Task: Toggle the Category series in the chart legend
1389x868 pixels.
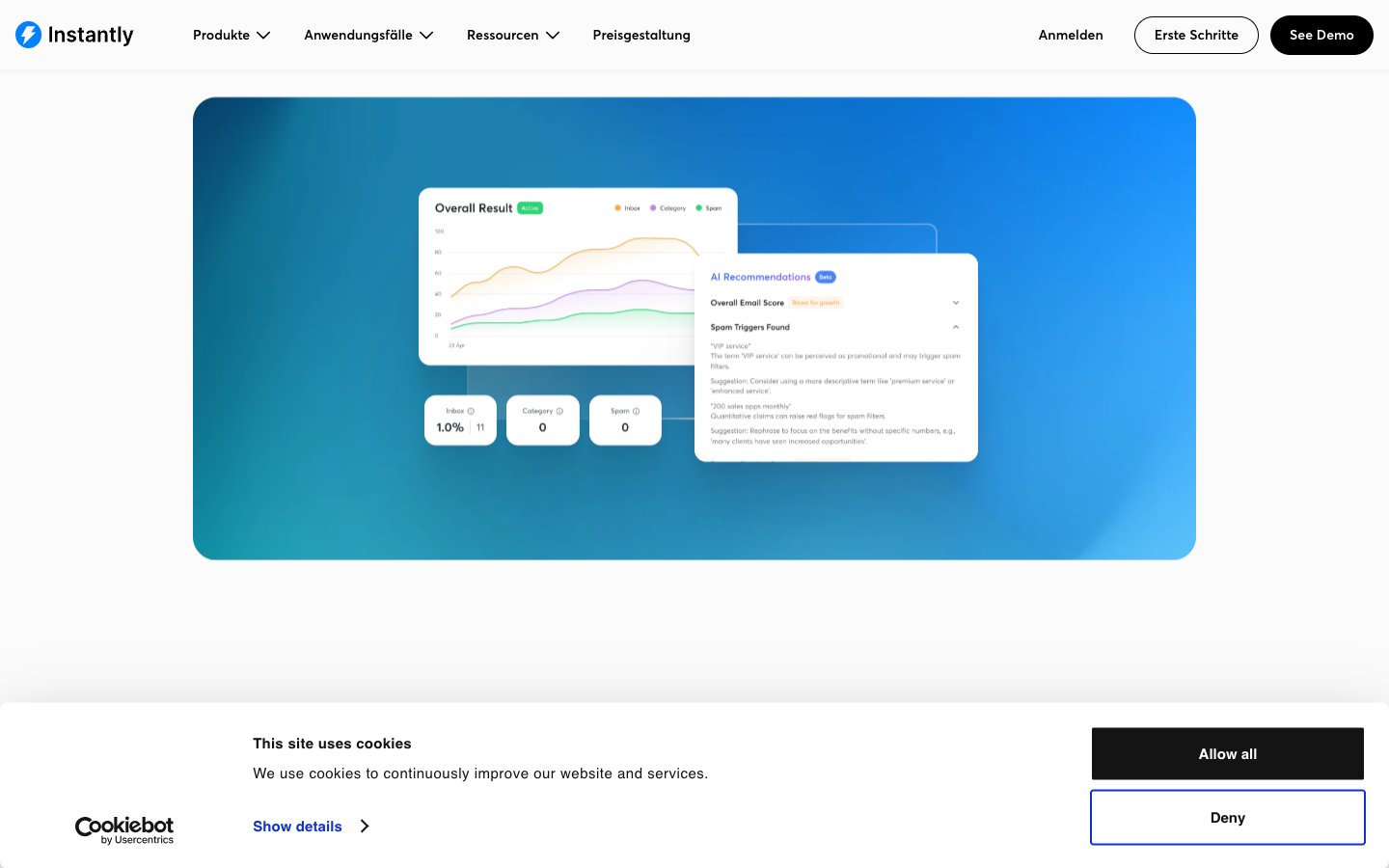Action: pos(668,207)
